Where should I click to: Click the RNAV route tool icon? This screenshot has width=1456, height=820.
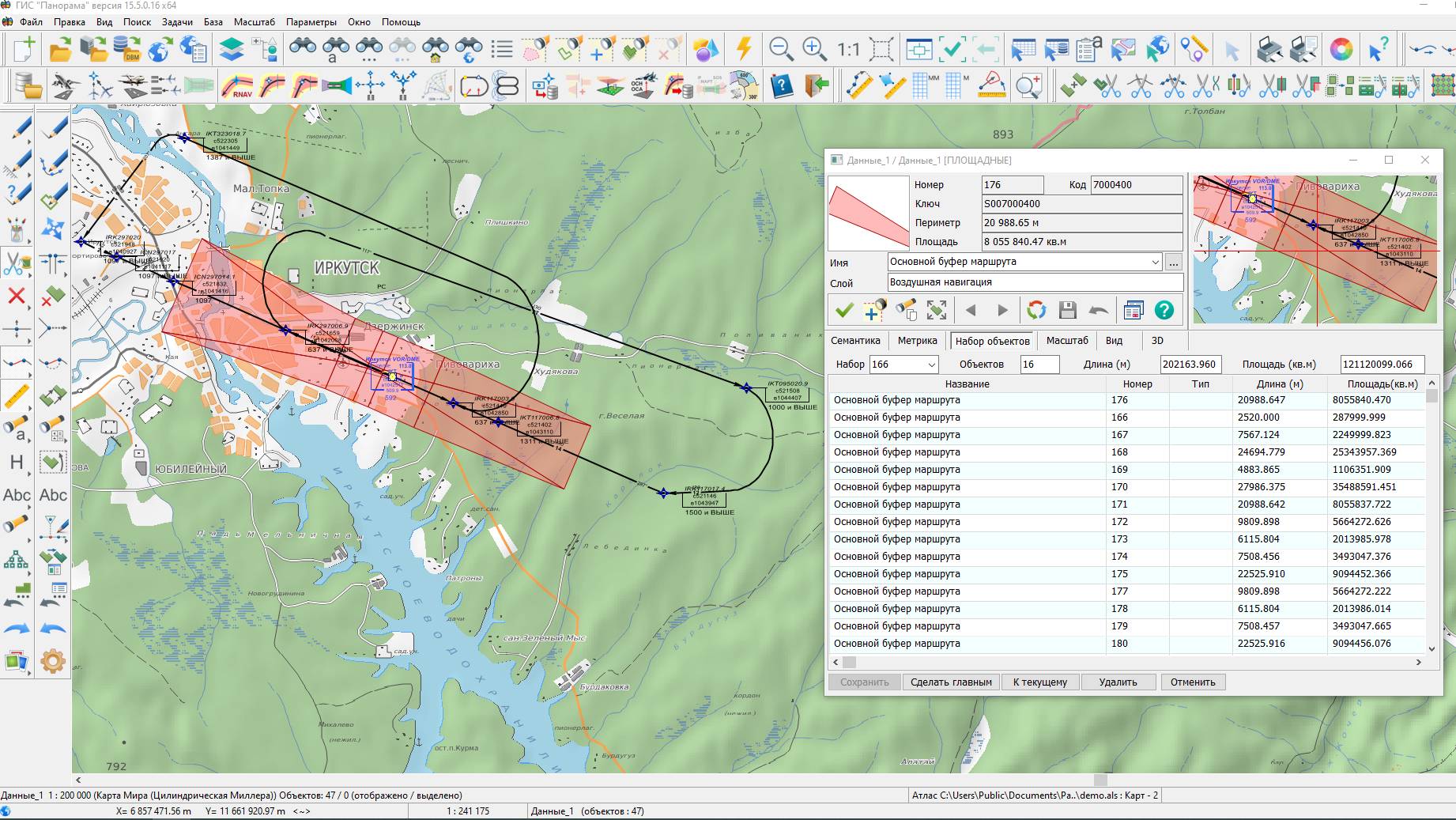[x=237, y=85]
